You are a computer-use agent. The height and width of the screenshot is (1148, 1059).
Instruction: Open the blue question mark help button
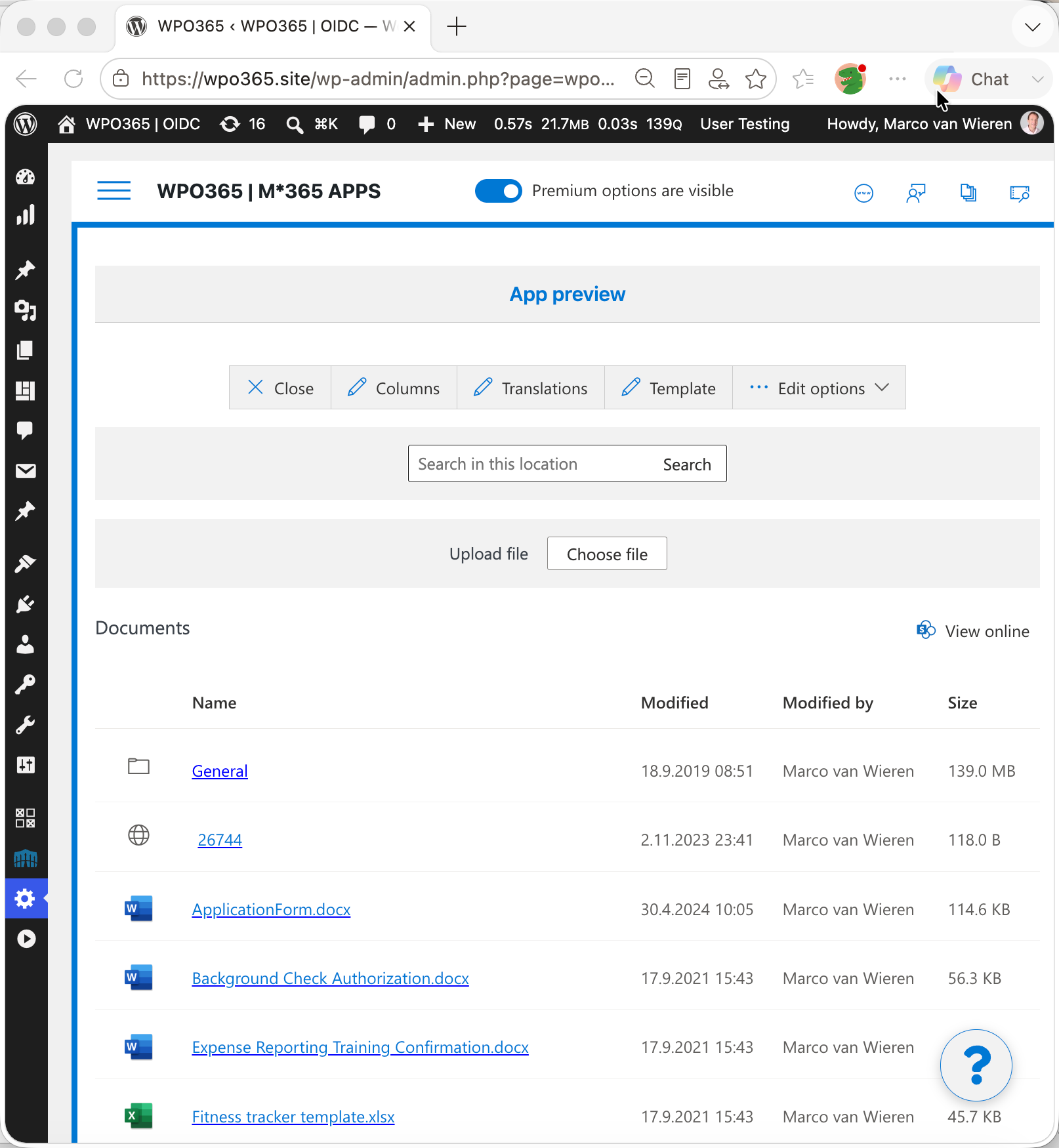pos(976,1065)
